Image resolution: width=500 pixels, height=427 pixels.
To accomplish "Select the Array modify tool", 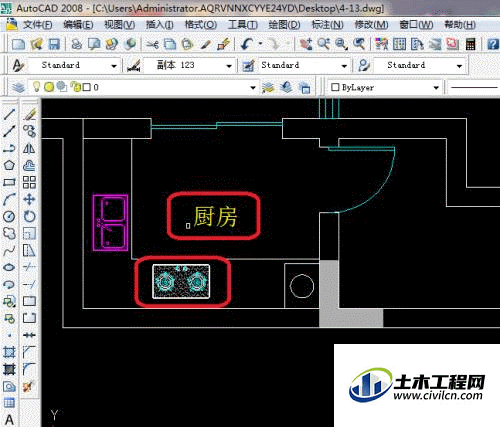I will pos(29,182).
